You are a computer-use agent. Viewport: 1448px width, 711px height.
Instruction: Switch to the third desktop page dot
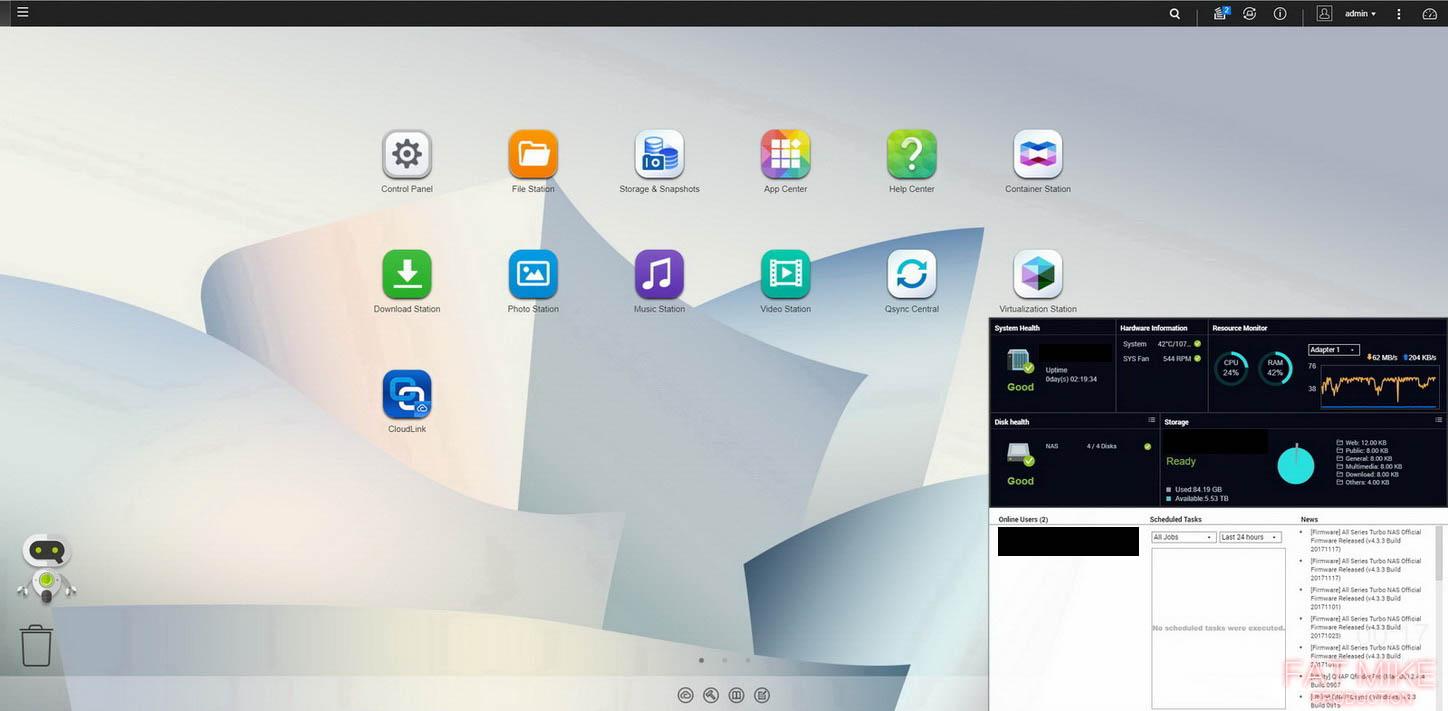pos(747,660)
